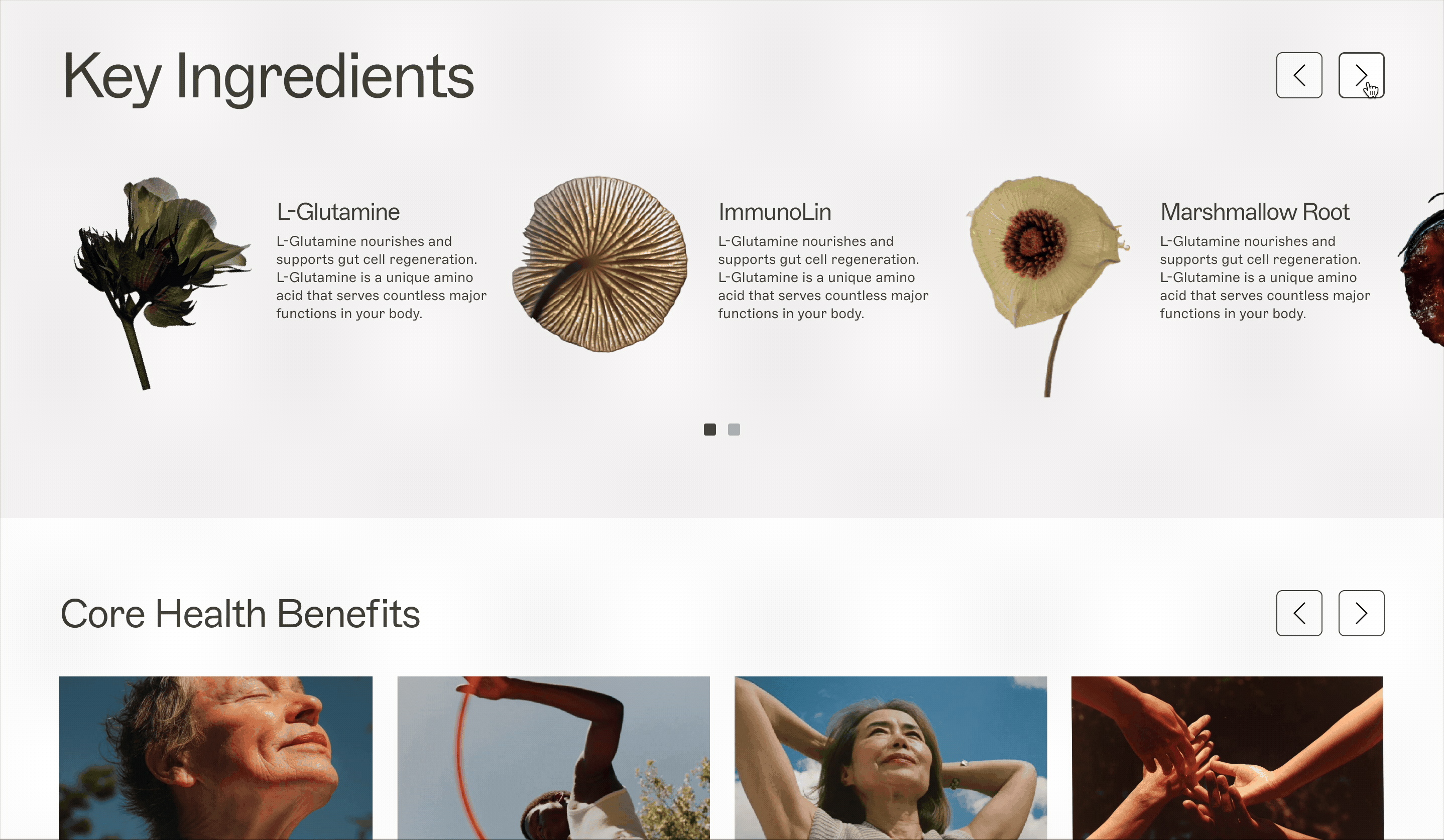
Task: Advance the Core Health Benefits carousel
Action: click(x=1361, y=613)
